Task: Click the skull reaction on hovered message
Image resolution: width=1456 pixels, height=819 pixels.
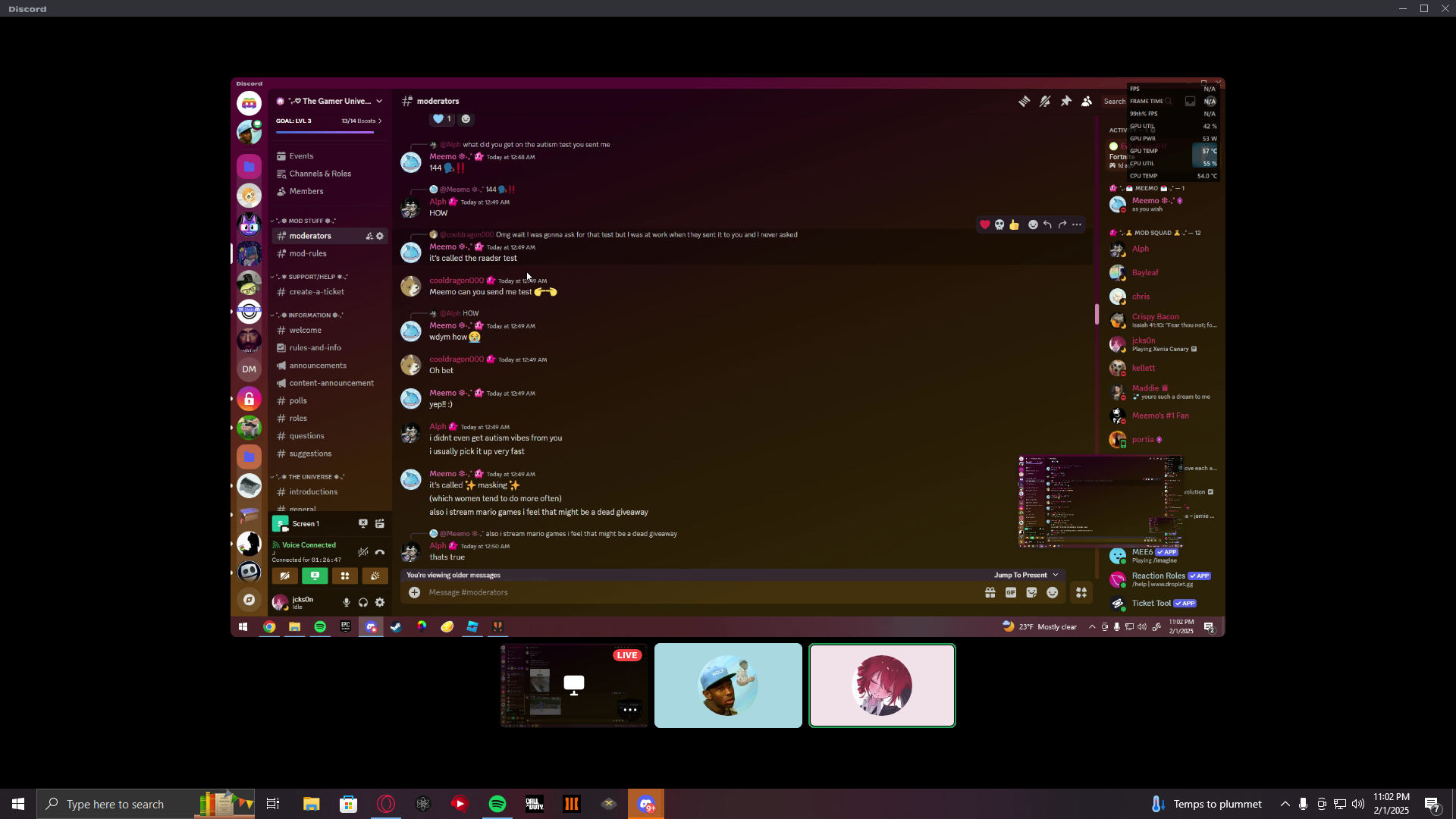Action: tap(999, 224)
